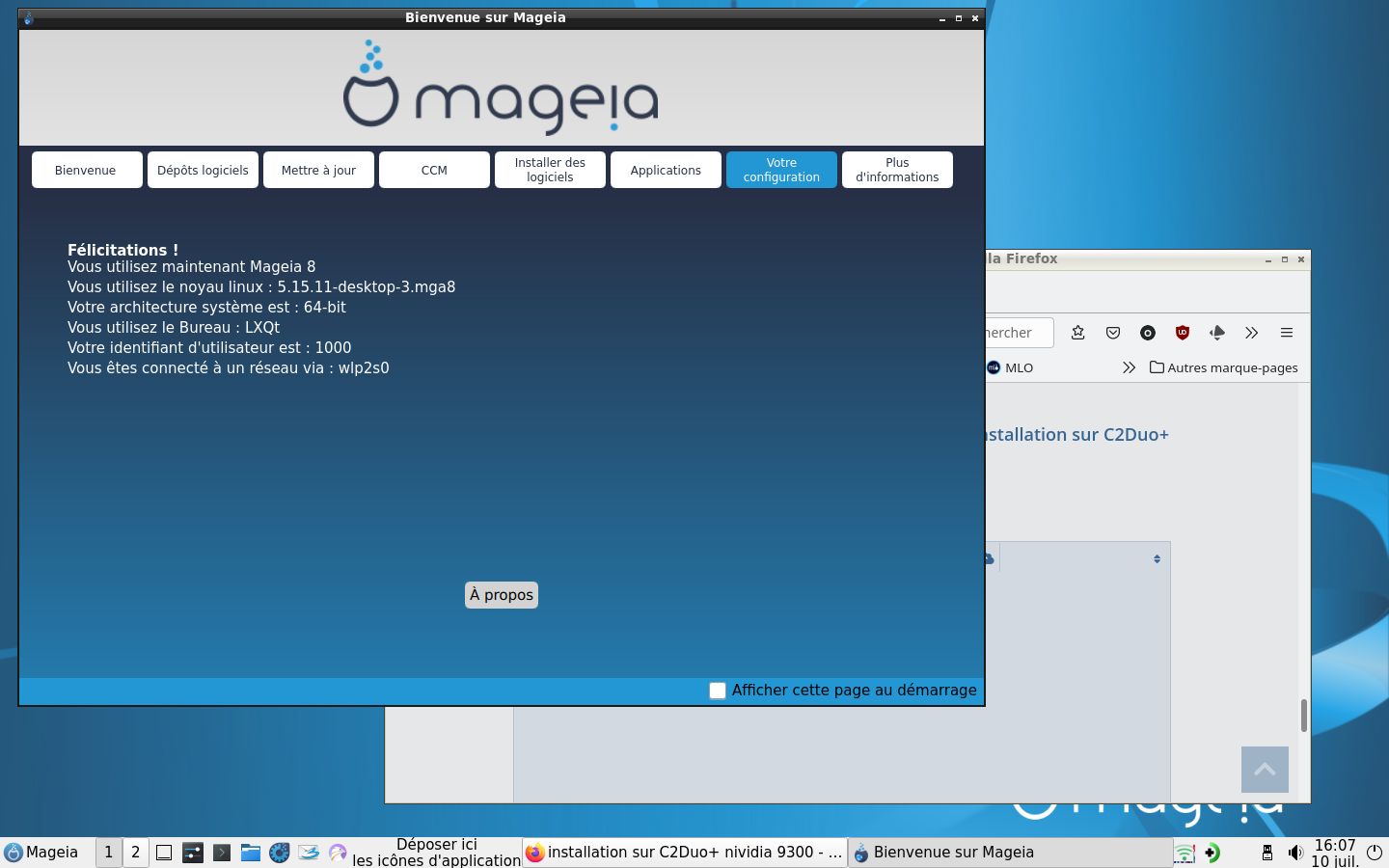The image size is (1389, 868).
Task: Click 'Votre identifiant d'utilisateur est : 1000' line
Action: click(209, 348)
